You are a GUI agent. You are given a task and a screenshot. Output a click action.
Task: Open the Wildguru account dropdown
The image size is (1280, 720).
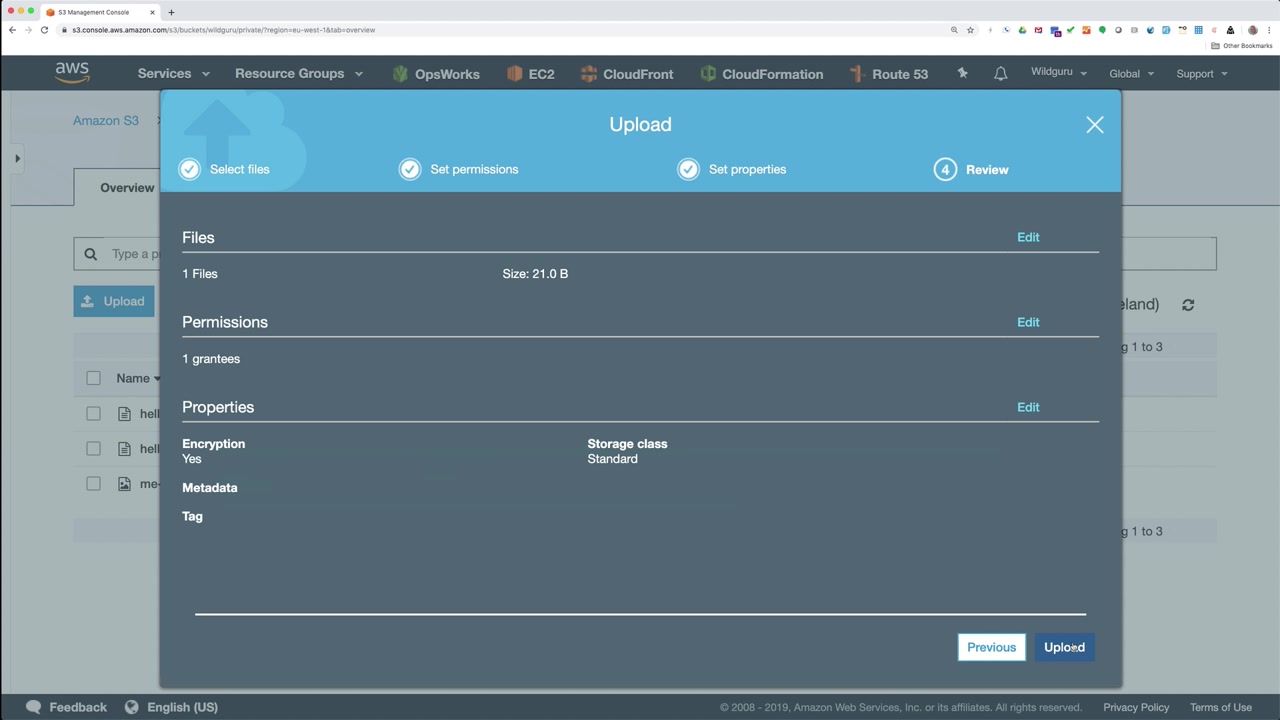coord(1059,73)
